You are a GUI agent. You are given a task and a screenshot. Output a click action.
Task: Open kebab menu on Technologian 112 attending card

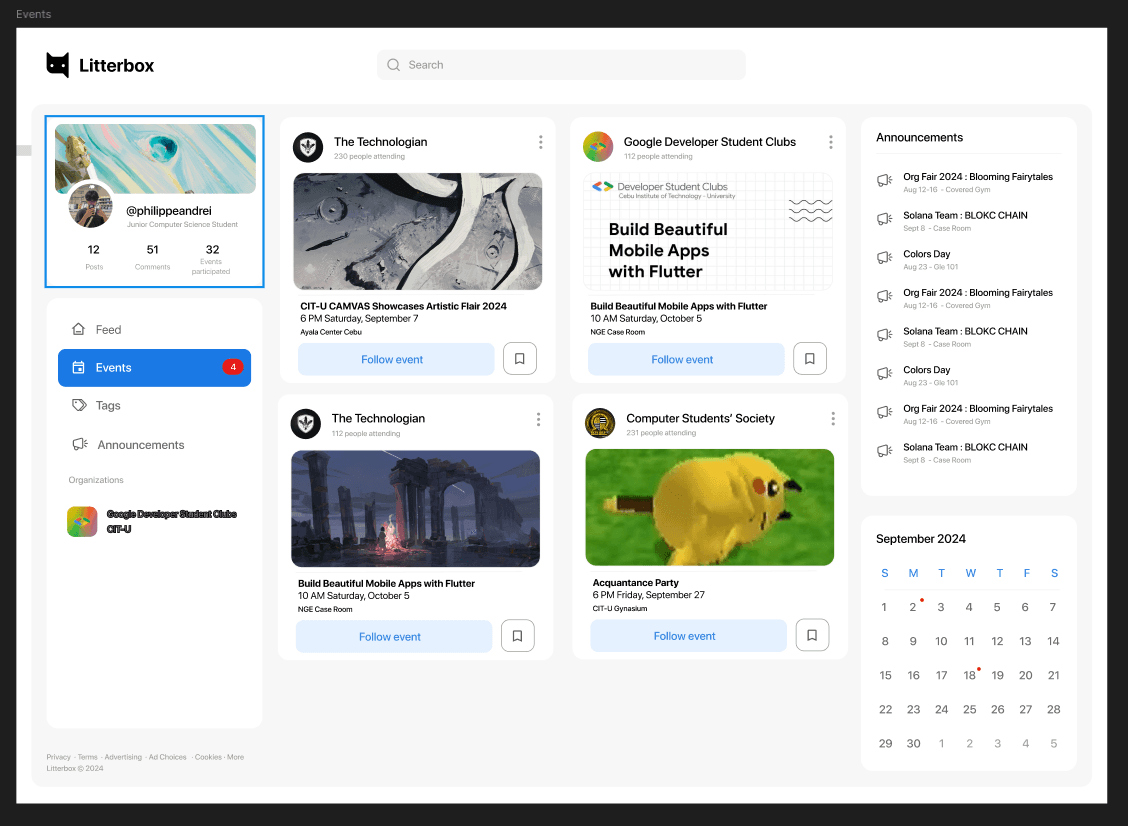(538, 419)
